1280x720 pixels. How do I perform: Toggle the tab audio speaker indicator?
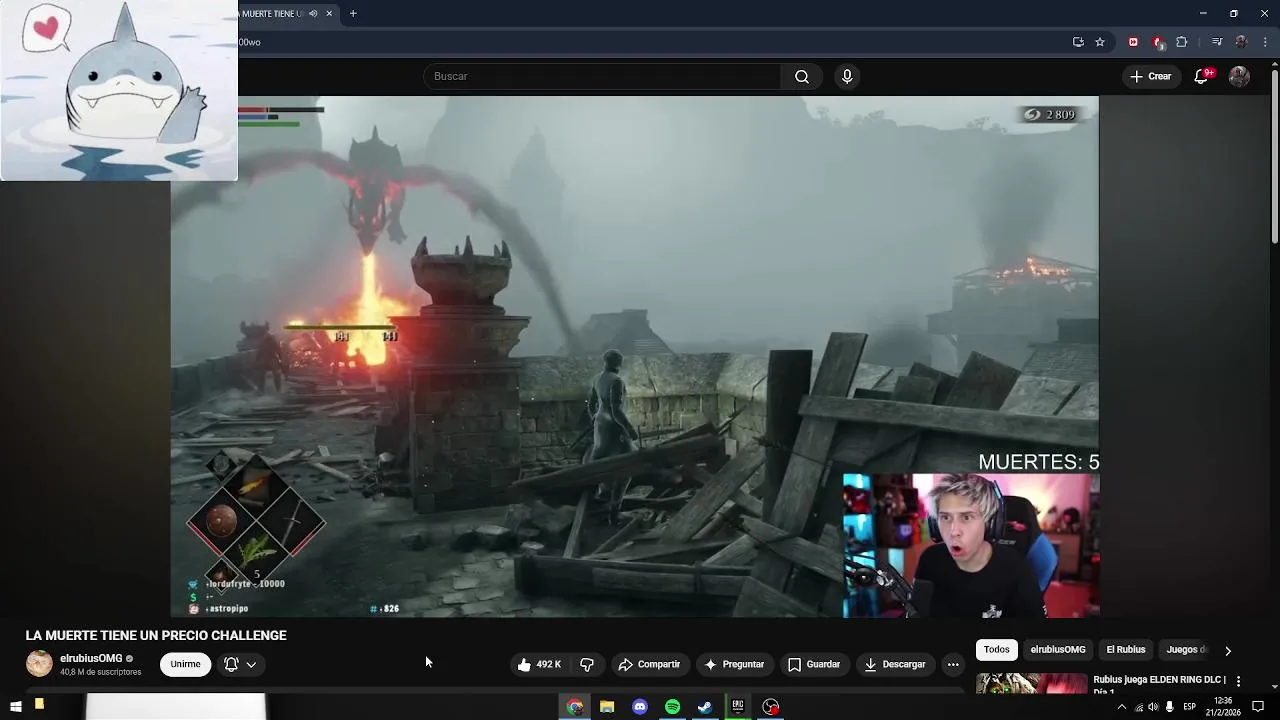(x=313, y=13)
